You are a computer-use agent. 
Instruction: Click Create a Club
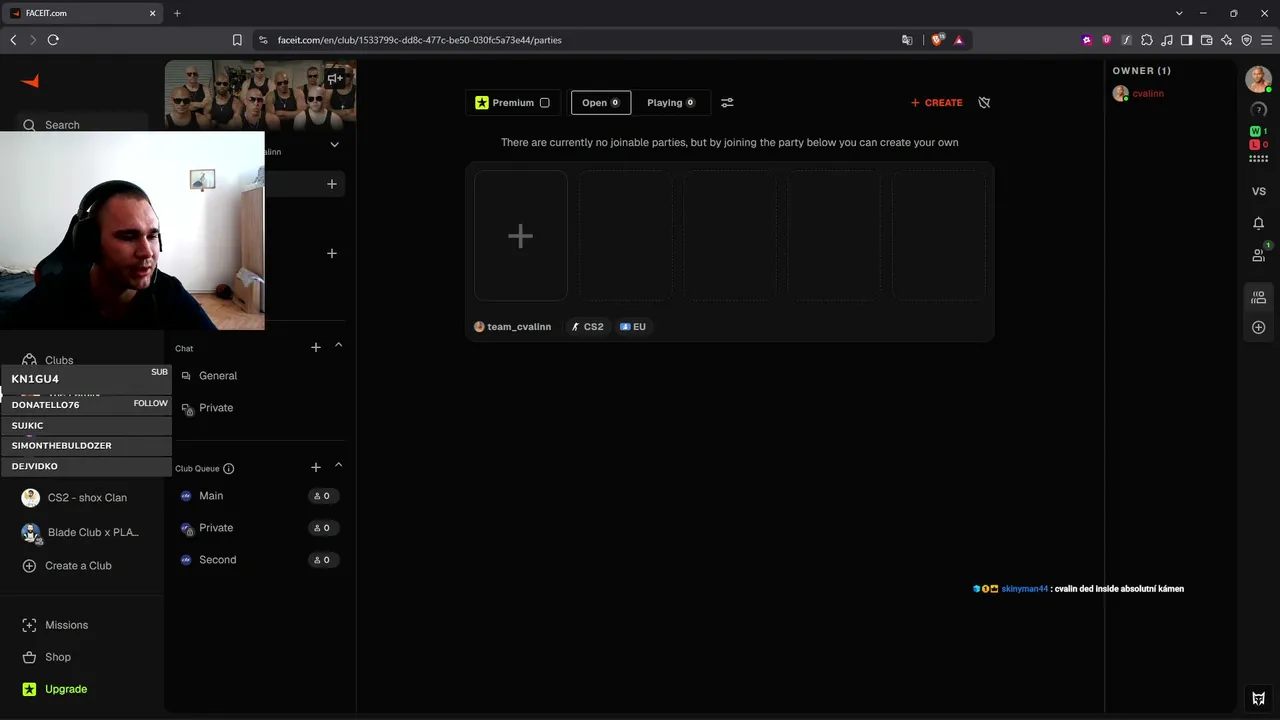(67, 566)
